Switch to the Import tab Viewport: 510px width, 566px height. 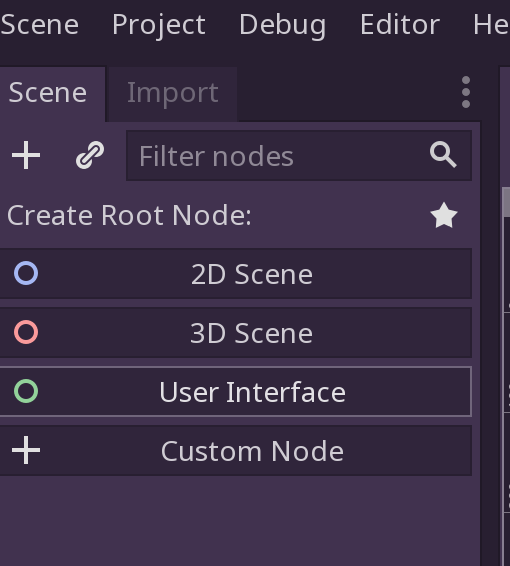(173, 93)
